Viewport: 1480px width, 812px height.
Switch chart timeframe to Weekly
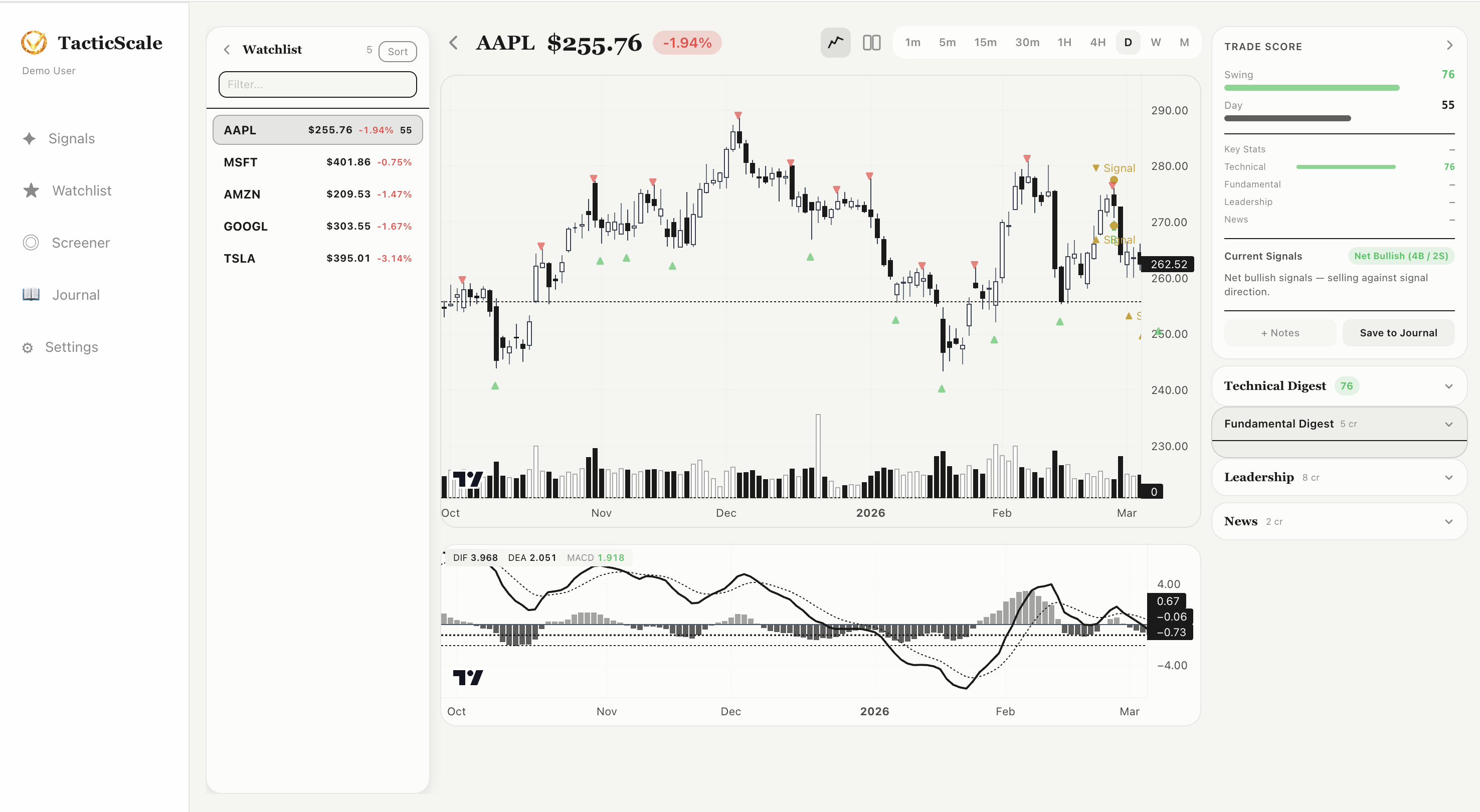click(1156, 42)
